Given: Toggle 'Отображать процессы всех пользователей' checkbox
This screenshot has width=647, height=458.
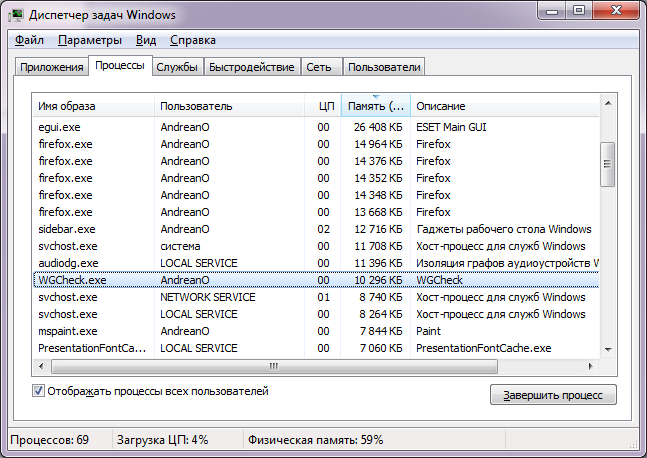Looking at the screenshot, I should click(38, 391).
